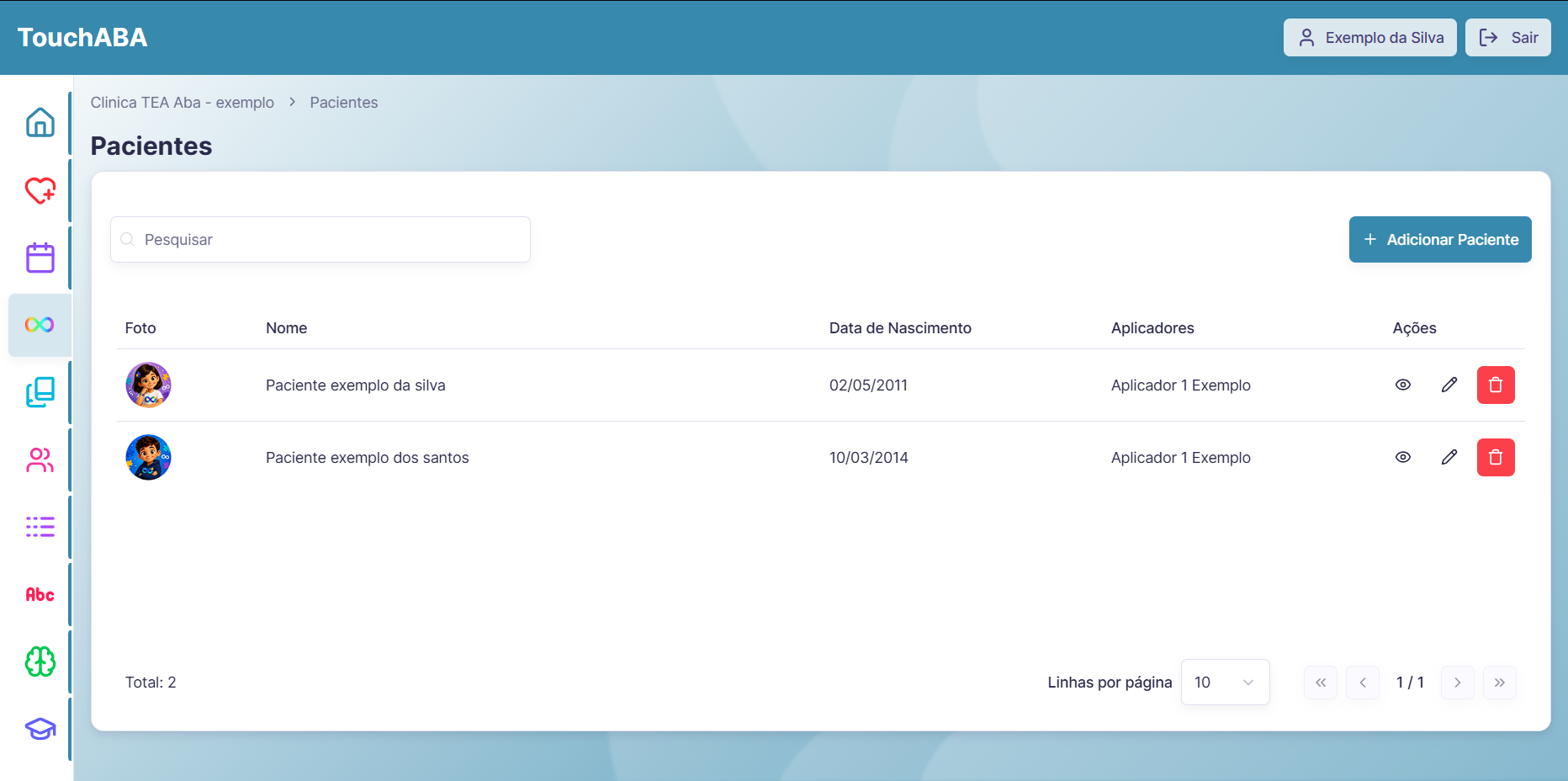Viewport: 1568px width, 781px height.
Task: View Paciente exemplo dos santos with eye icon
Action: pos(1403,457)
